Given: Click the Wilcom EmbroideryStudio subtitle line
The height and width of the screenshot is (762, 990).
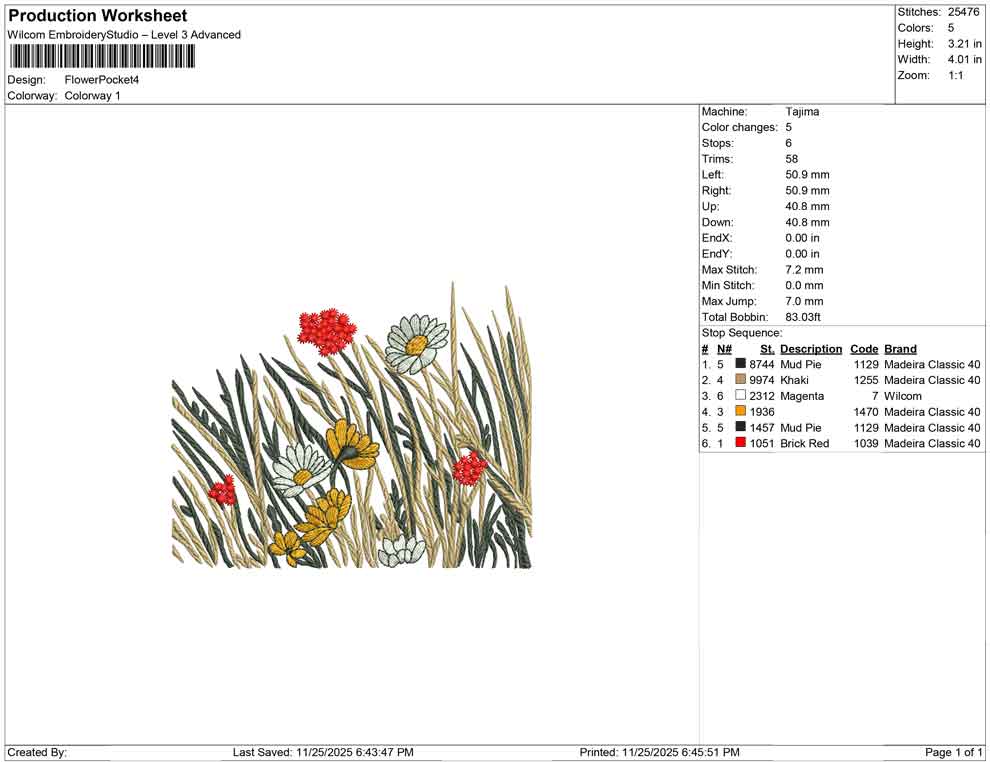Looking at the screenshot, I should pyautogui.click(x=124, y=35).
